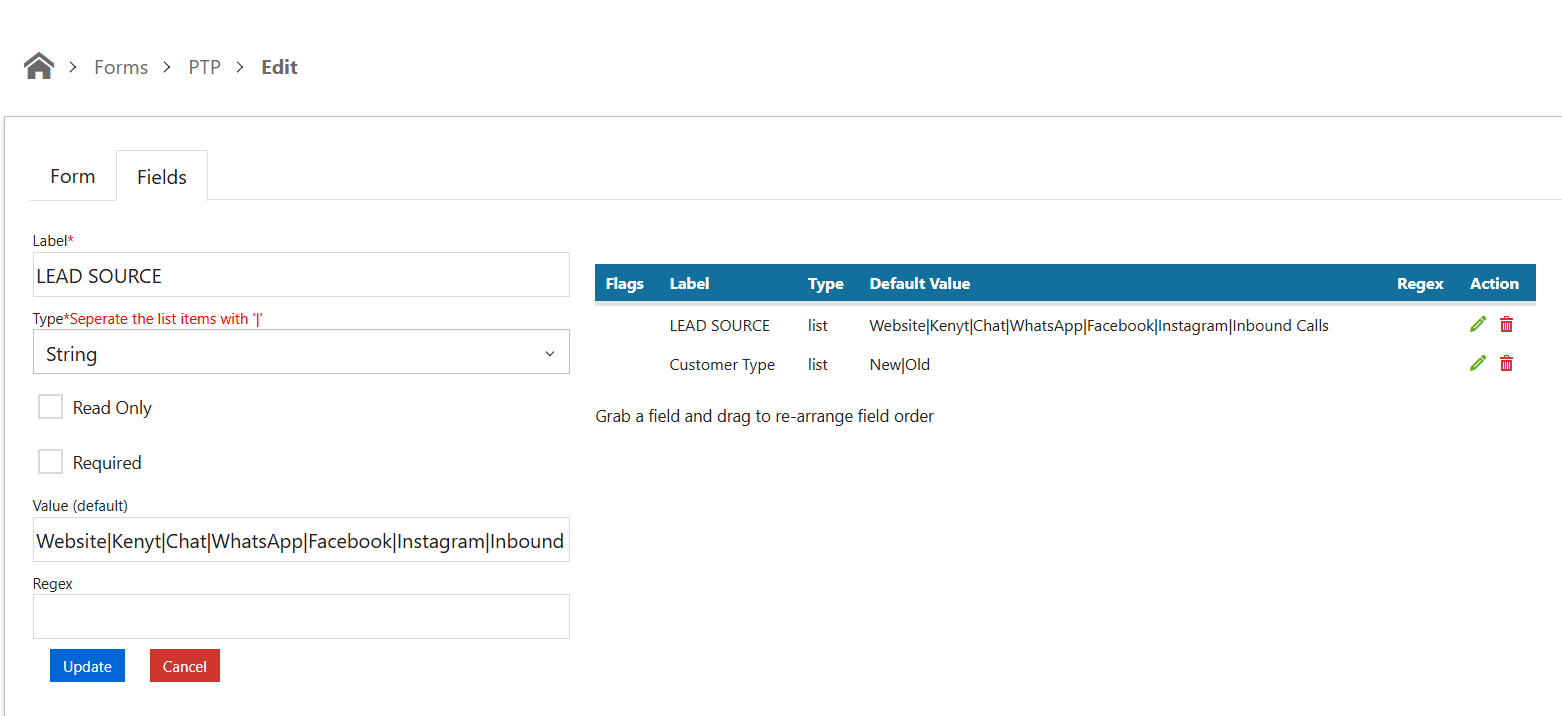Image resolution: width=1562 pixels, height=716 pixels.
Task: Focus the Value (default) input field
Action: click(301, 540)
